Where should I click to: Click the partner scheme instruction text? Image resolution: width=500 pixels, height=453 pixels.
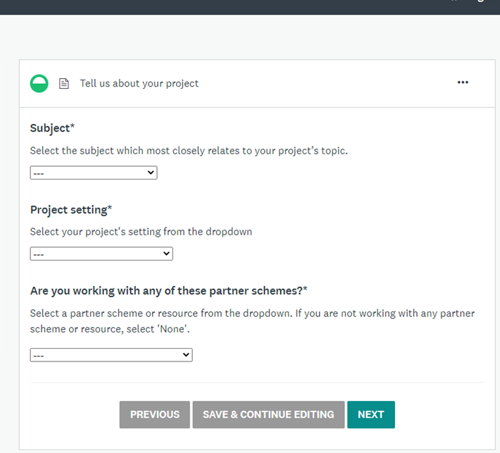[252, 321]
